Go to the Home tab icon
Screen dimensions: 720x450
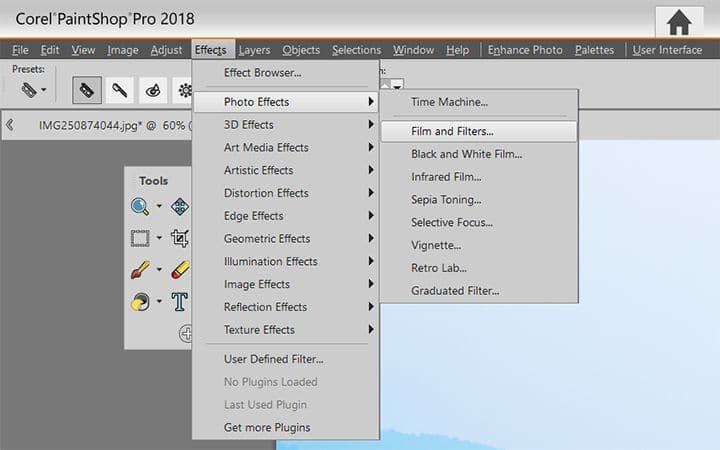(x=679, y=22)
